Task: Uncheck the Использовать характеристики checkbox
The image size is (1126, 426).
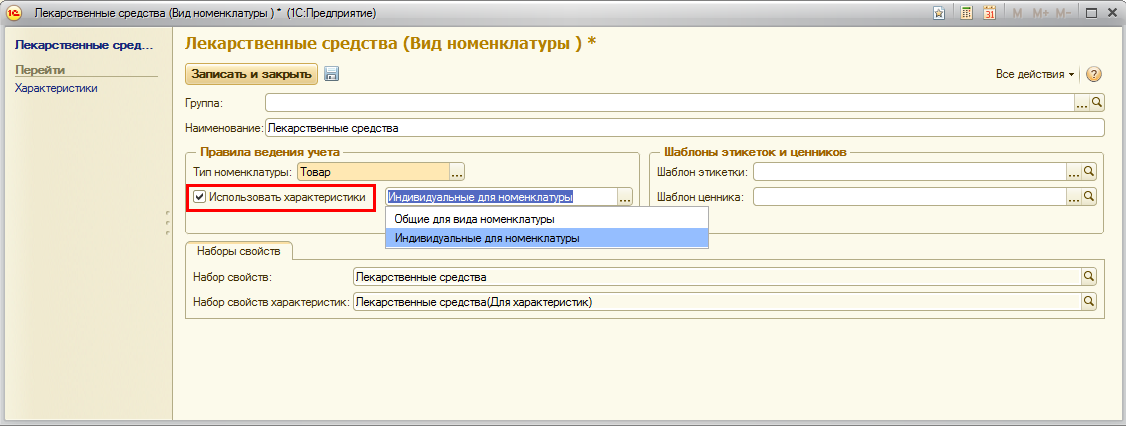Action: (200, 197)
